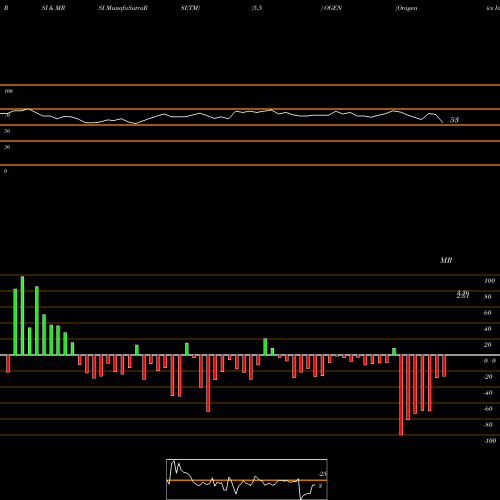
Task: Select the '-100' label on MR axis
Action: (x=490, y=441)
